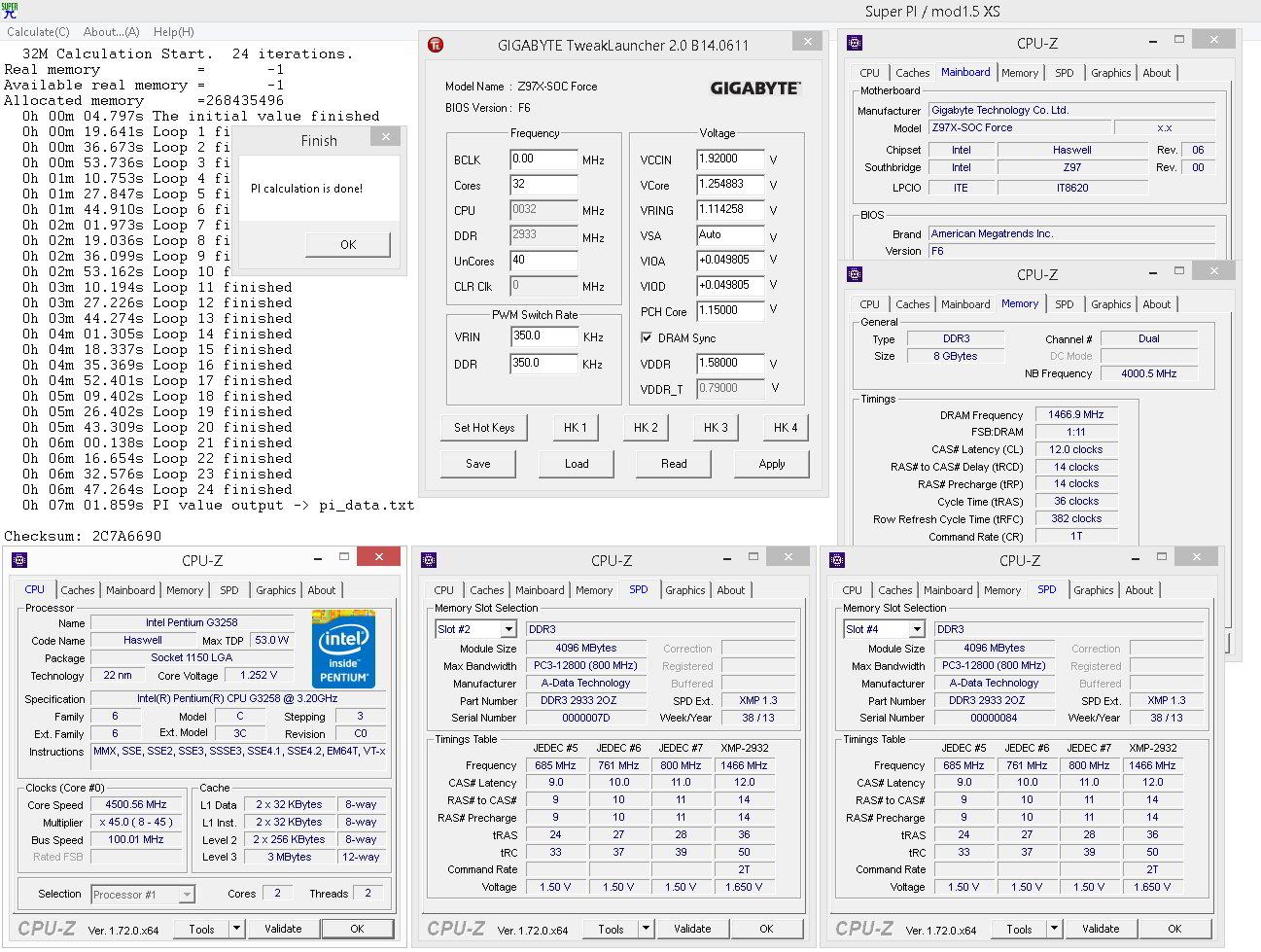Click CPU-Z icon of the Slot #4 window

(x=837, y=560)
